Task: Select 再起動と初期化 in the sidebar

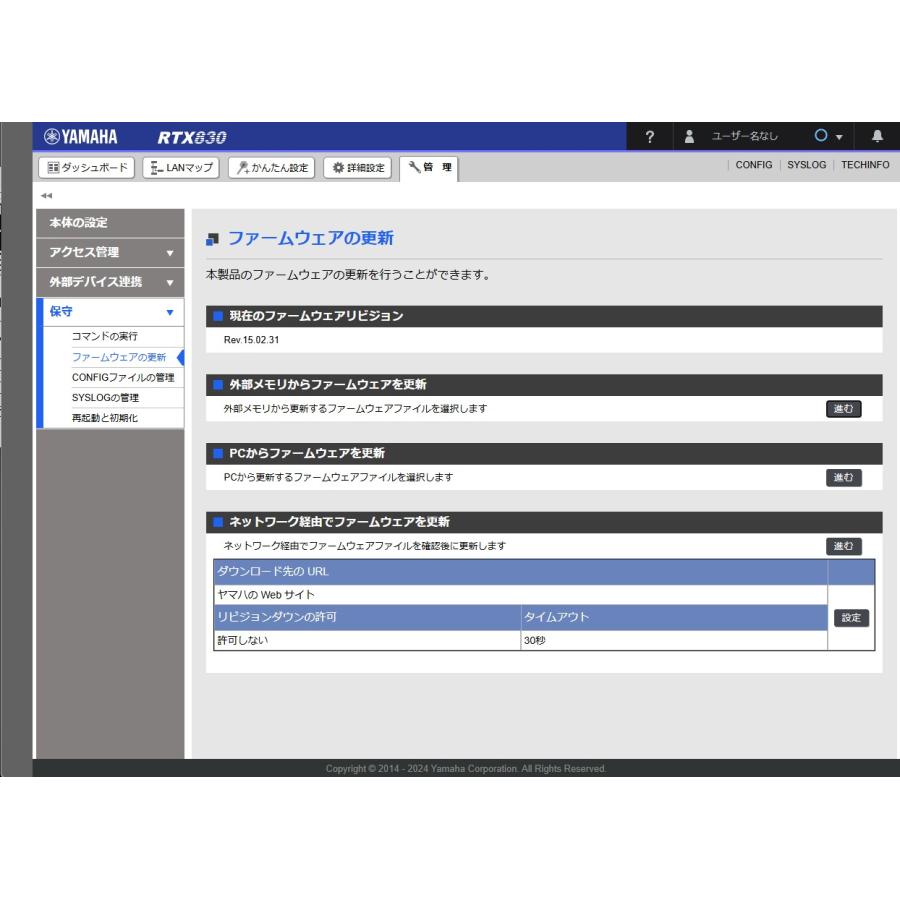Action: point(105,418)
